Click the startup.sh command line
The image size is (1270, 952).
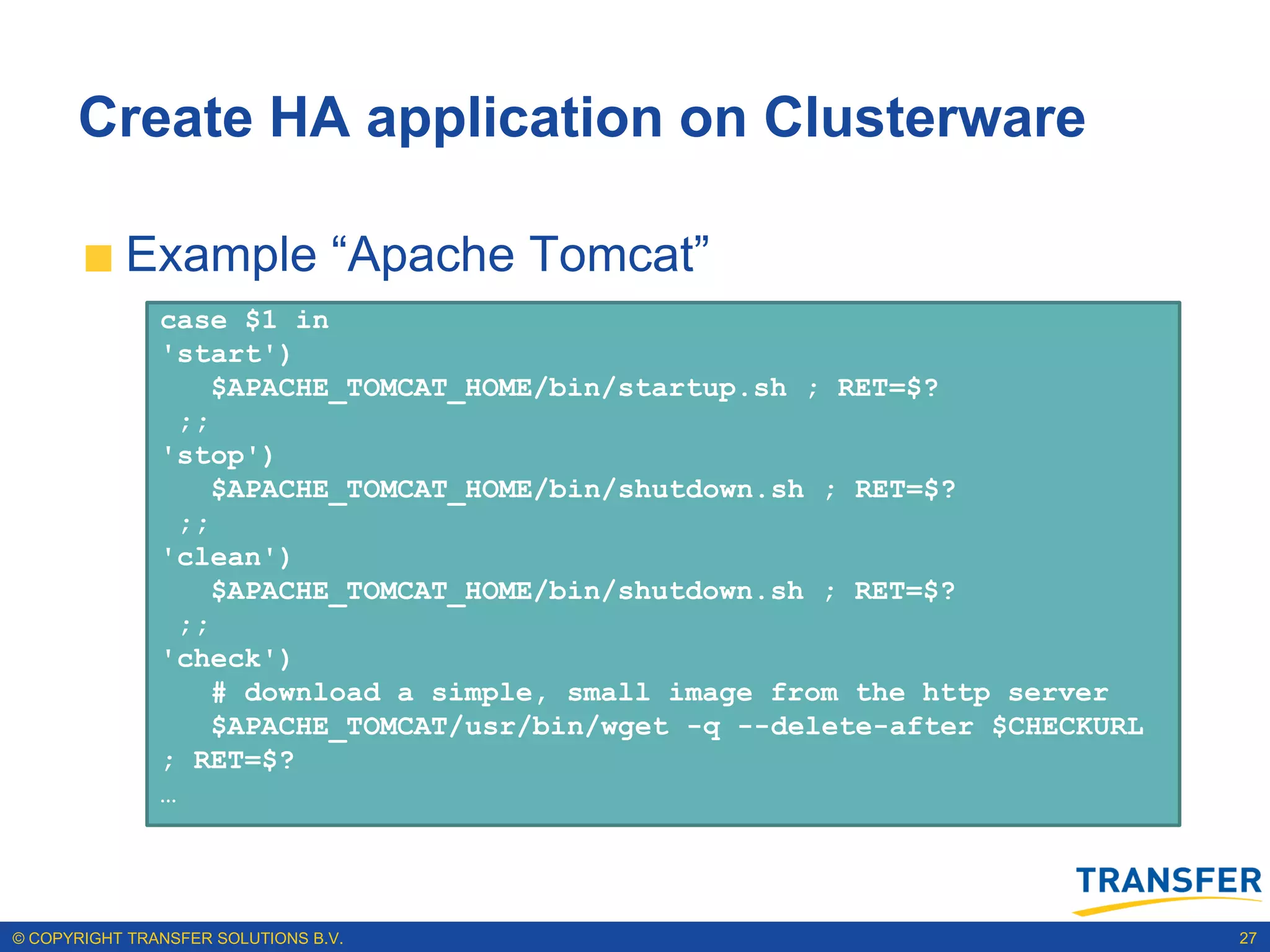pyautogui.click(x=575, y=389)
